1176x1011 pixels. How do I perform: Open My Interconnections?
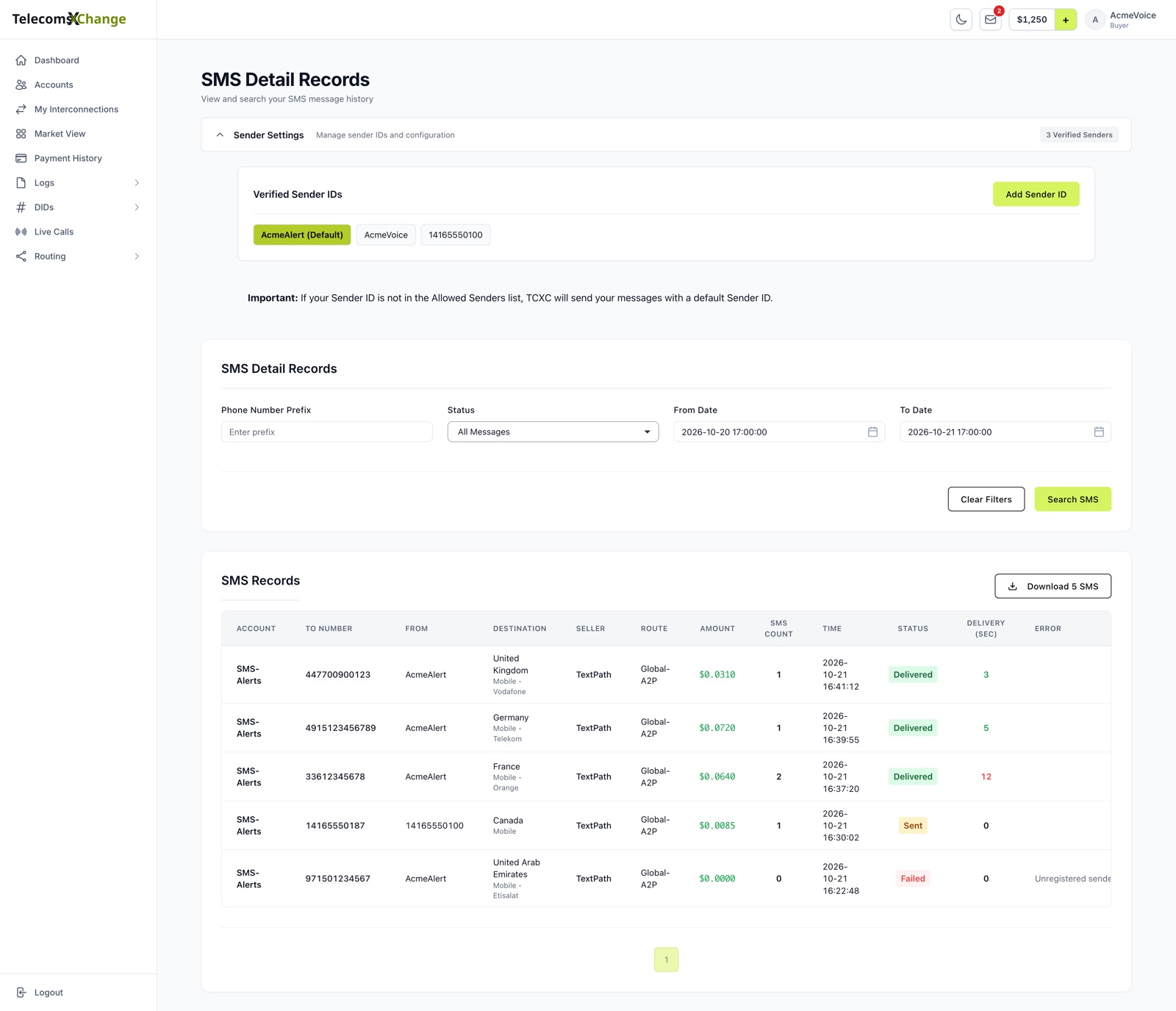point(76,110)
